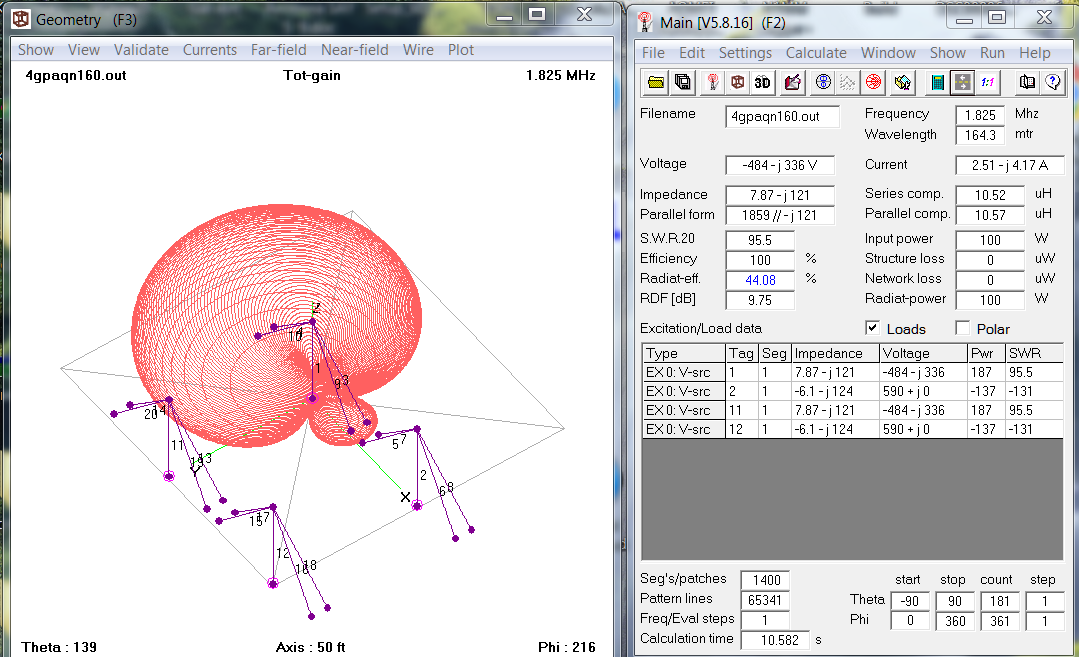Open the Calculate menu
Screen dimensions: 1079x657
point(816,53)
